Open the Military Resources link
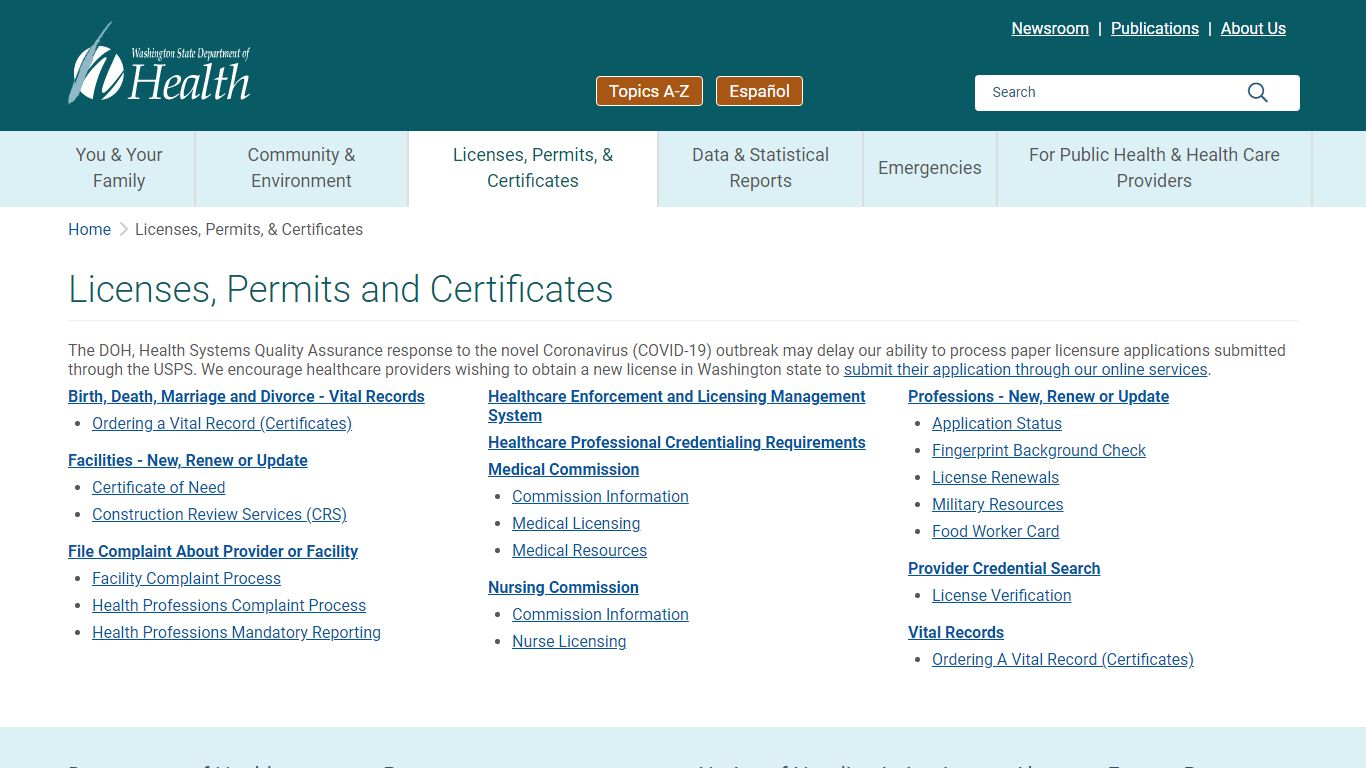 [x=997, y=505]
